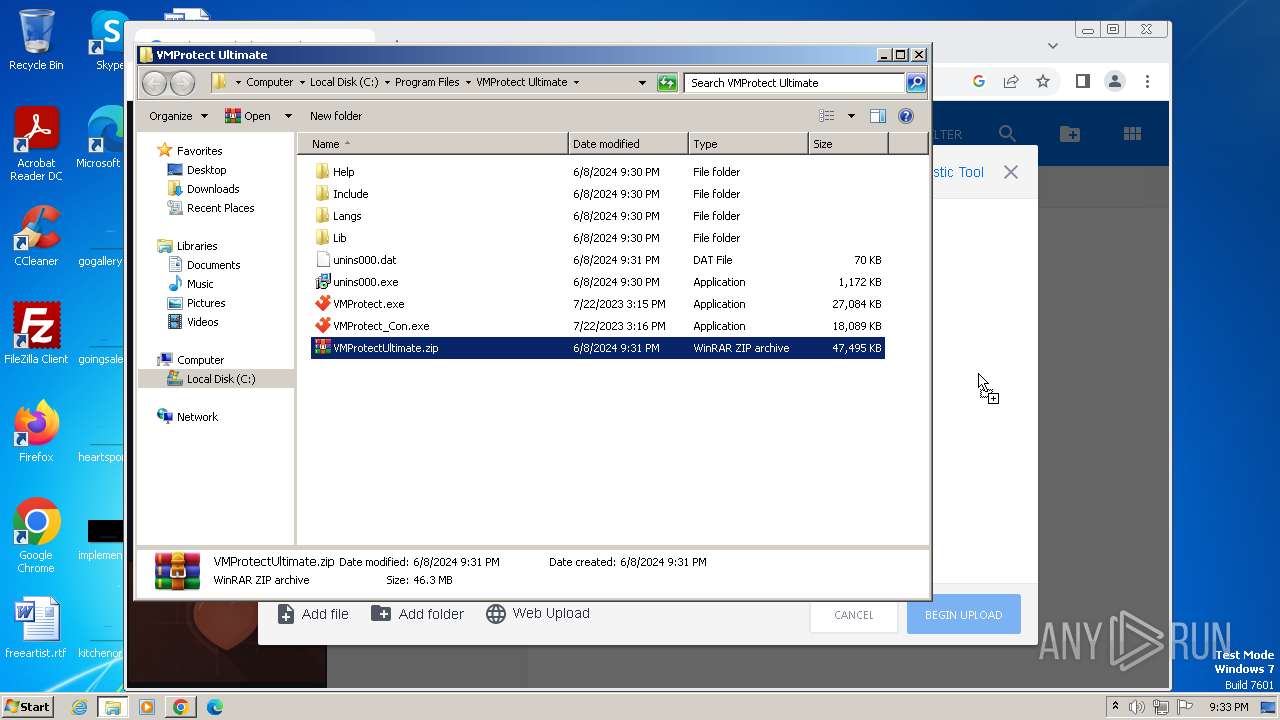Screen dimensions: 1280x720
Task: Click the Change your view icon
Action: pos(827,116)
